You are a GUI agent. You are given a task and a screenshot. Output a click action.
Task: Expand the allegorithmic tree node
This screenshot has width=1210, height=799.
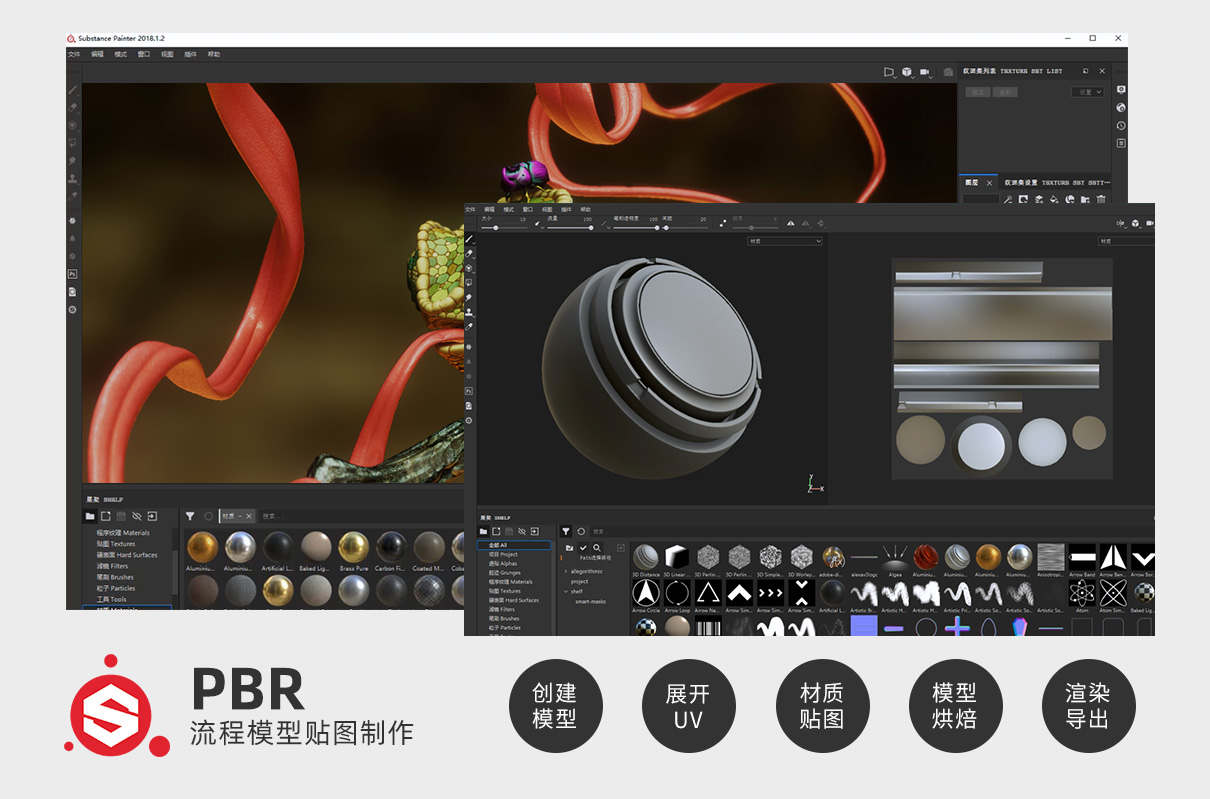566,571
